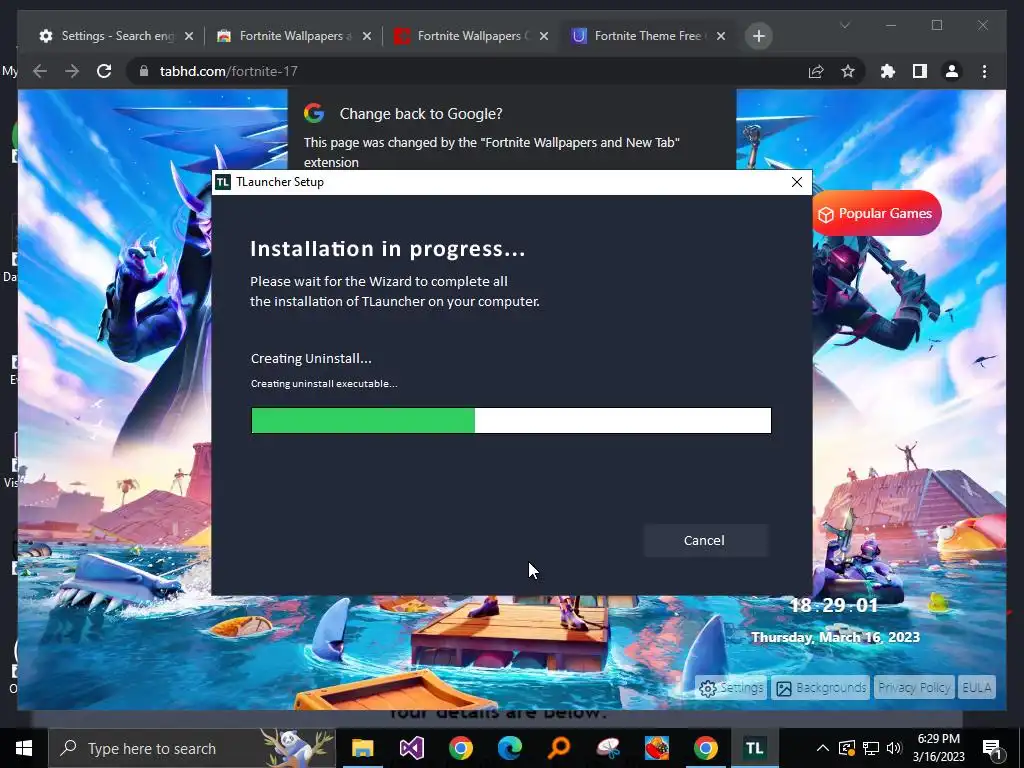The height and width of the screenshot is (768, 1024).
Task: Open new tab page Settings
Action: click(731, 688)
